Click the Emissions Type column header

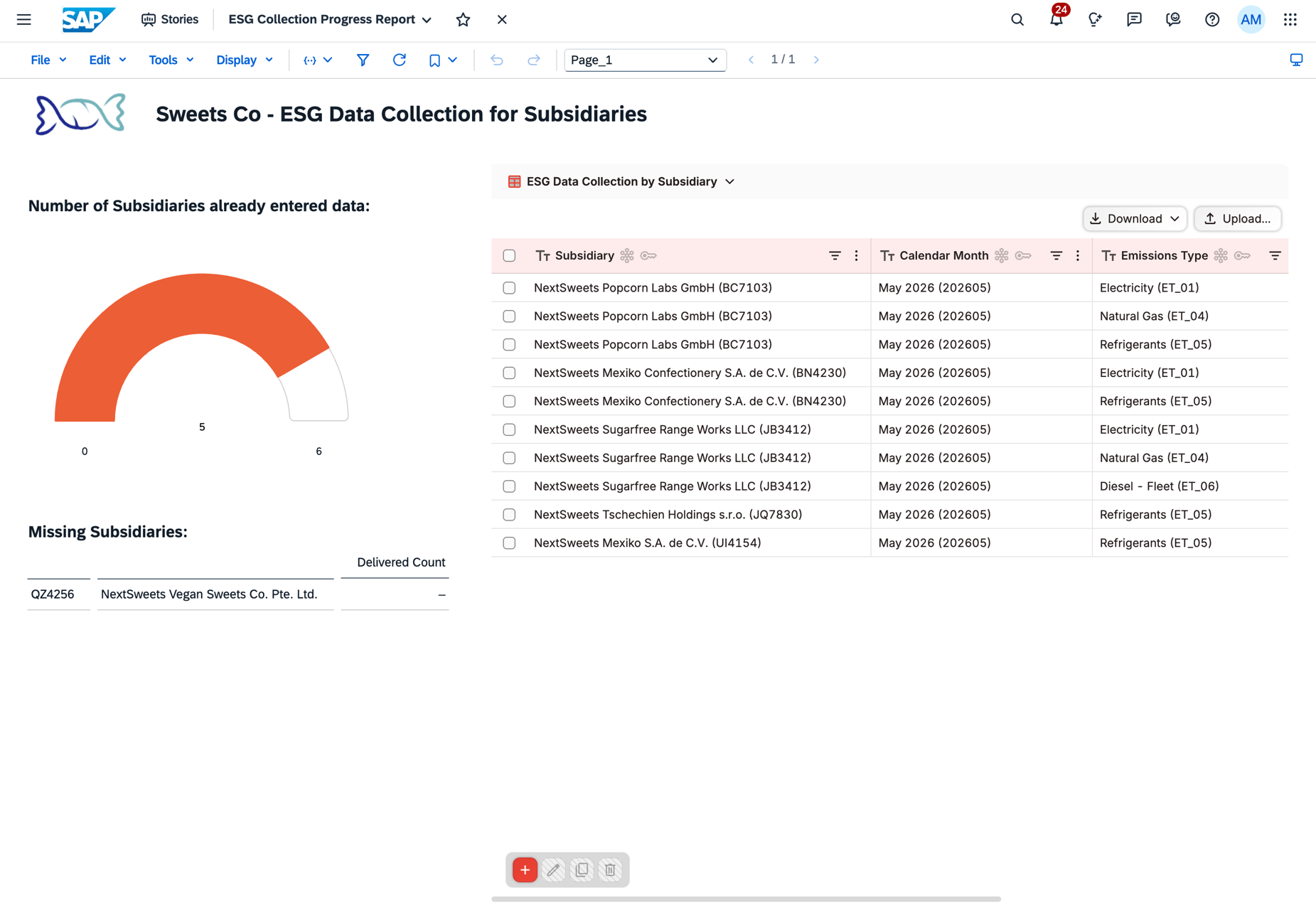click(1164, 256)
